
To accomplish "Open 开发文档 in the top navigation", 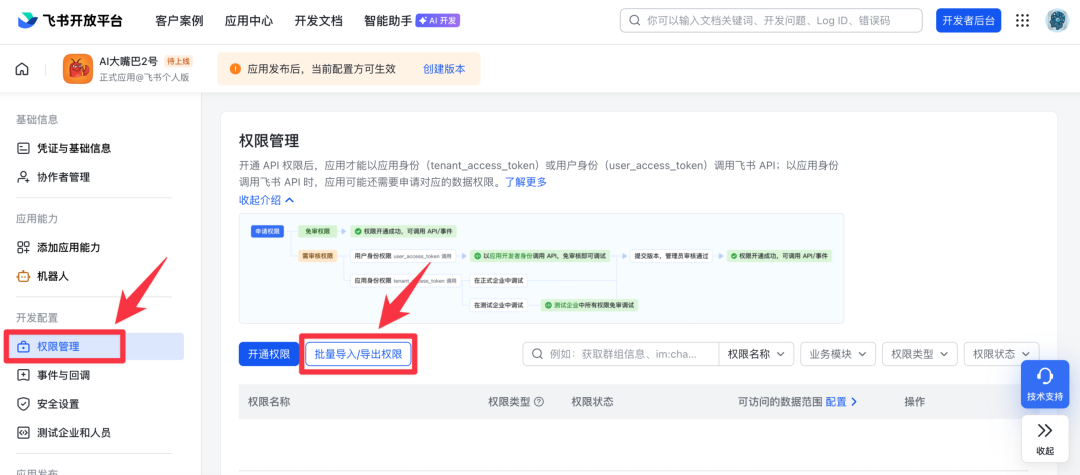I will tap(318, 21).
